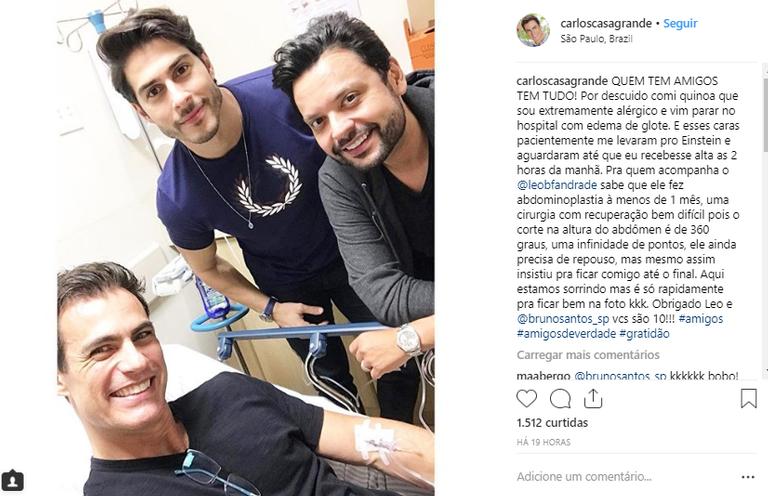Image resolution: width=768 pixels, height=496 pixels.
Task: Open the @brunosantos_sp mention in the caption
Action: (563, 319)
